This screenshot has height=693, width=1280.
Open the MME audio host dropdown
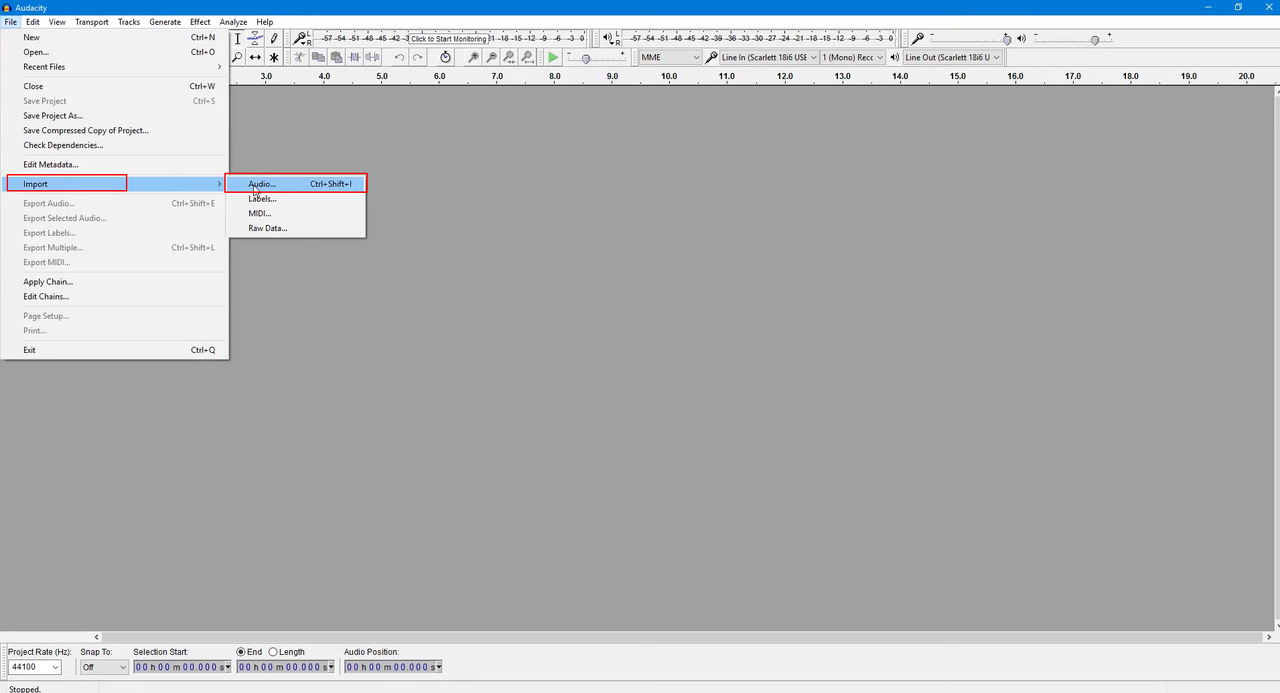point(671,58)
